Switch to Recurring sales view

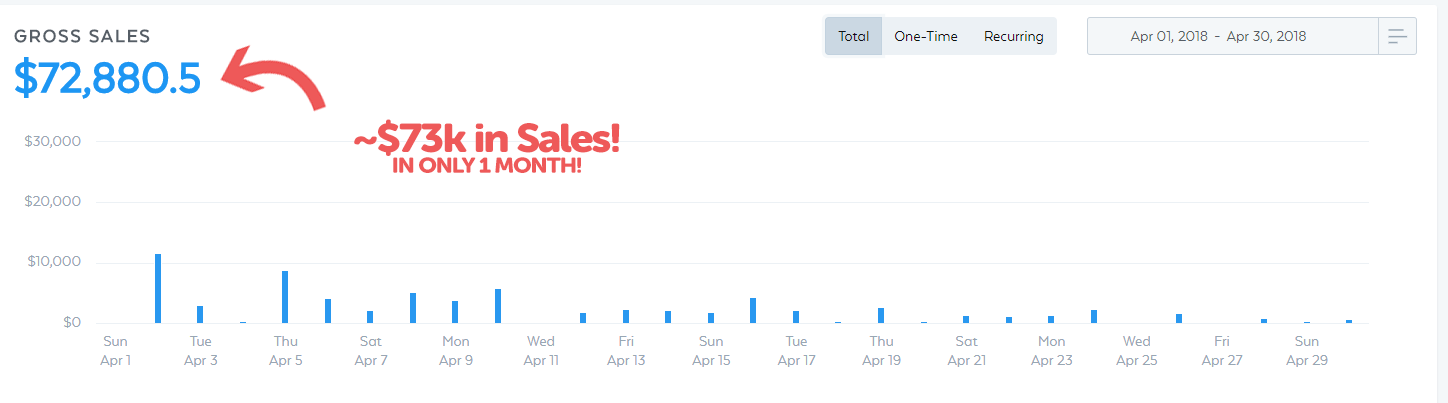click(1013, 37)
